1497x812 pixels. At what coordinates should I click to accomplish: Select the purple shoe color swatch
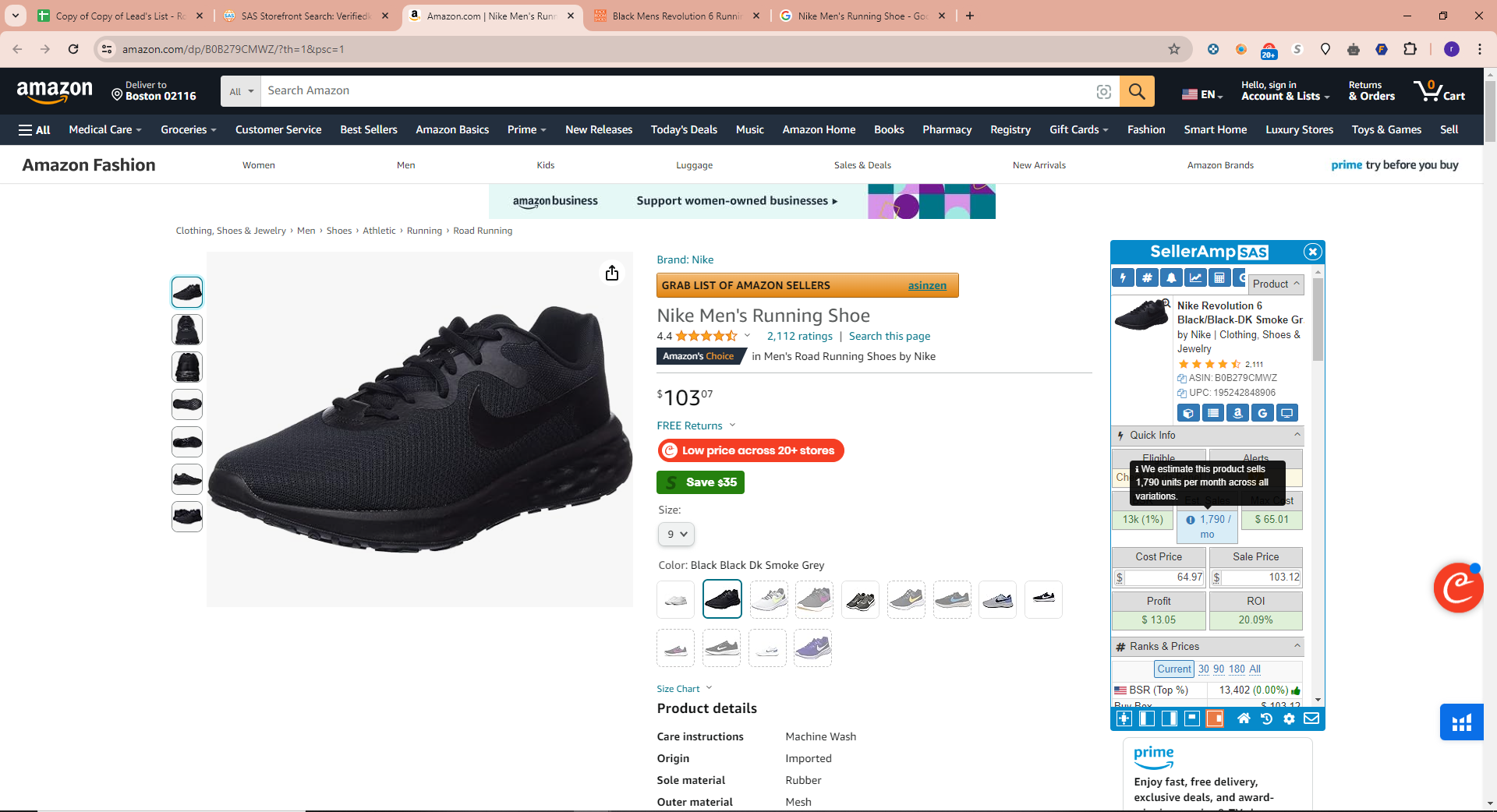point(813,648)
